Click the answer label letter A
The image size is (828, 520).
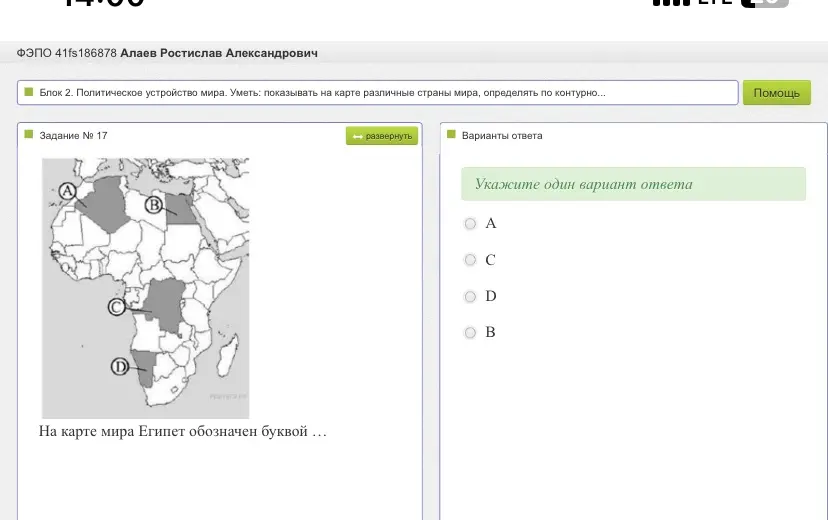click(491, 223)
